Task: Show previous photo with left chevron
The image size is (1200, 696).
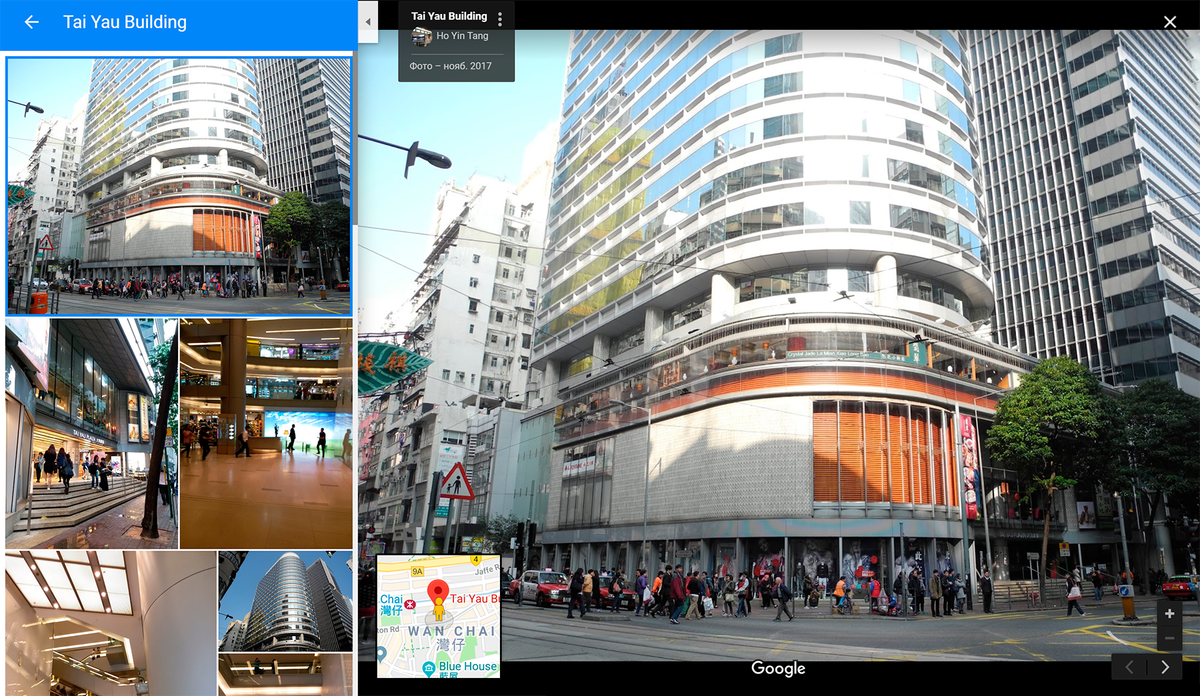Action: (x=1130, y=667)
